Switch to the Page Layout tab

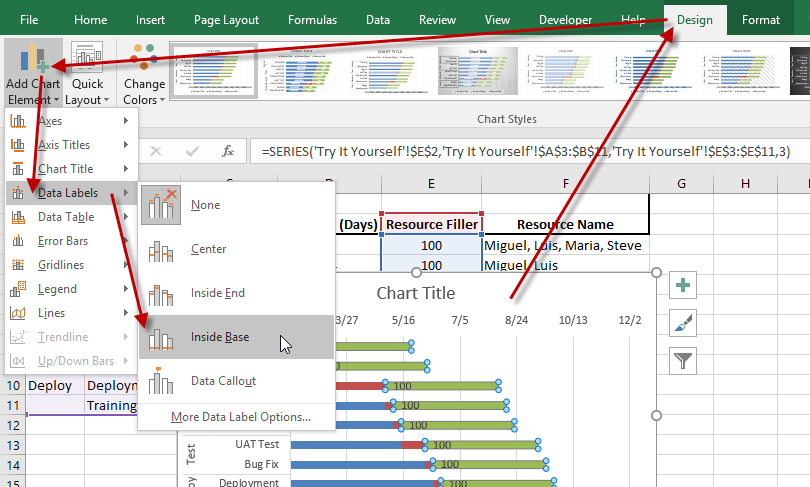pyautogui.click(x=226, y=19)
